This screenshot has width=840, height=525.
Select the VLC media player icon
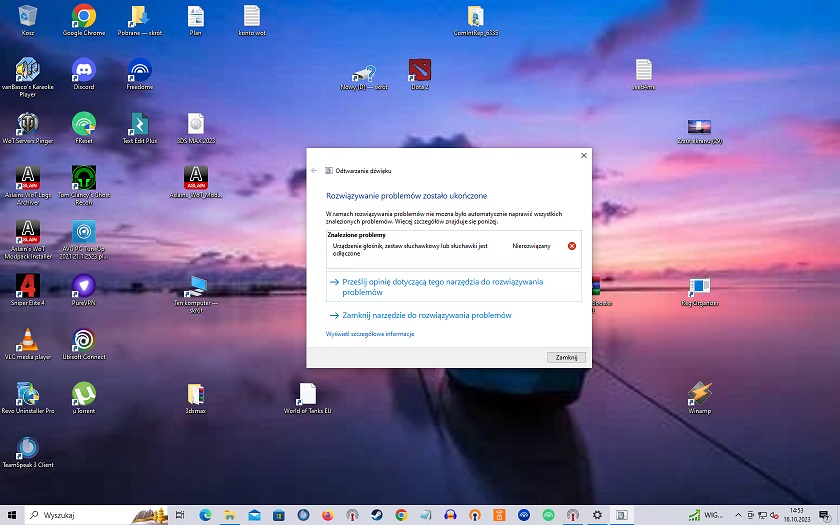tap(28, 339)
